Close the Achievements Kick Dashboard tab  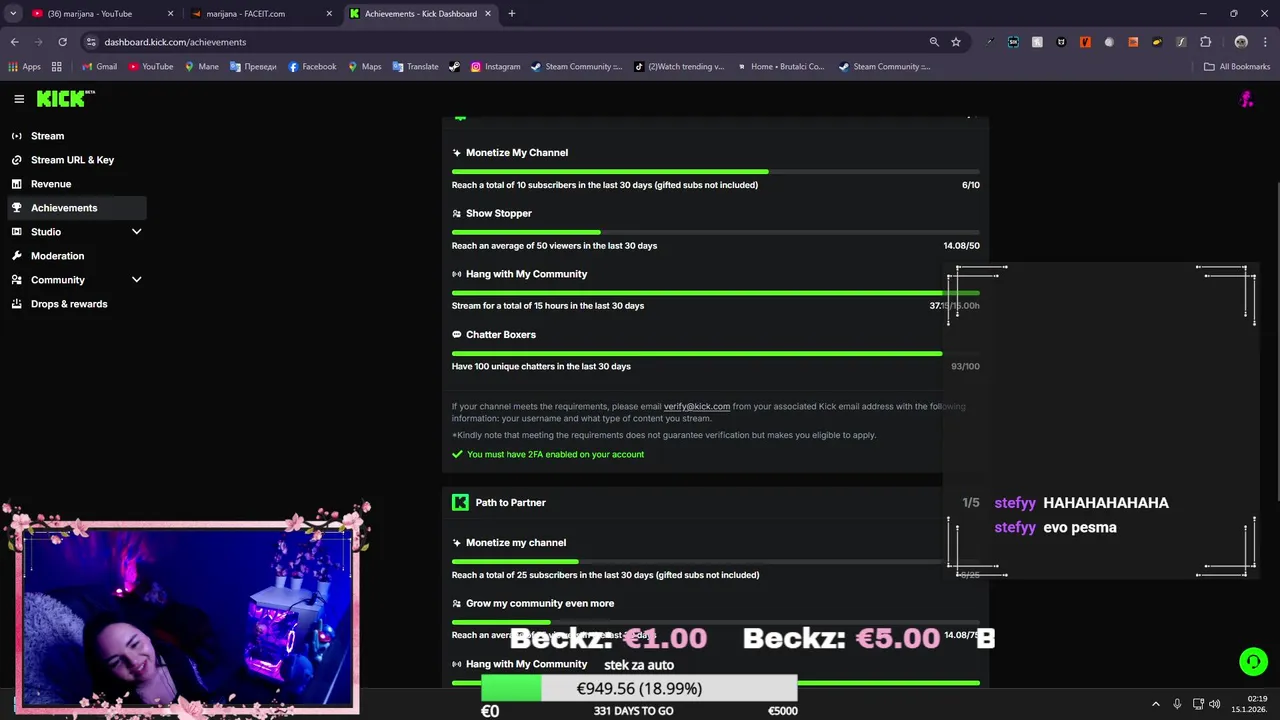coord(488,14)
